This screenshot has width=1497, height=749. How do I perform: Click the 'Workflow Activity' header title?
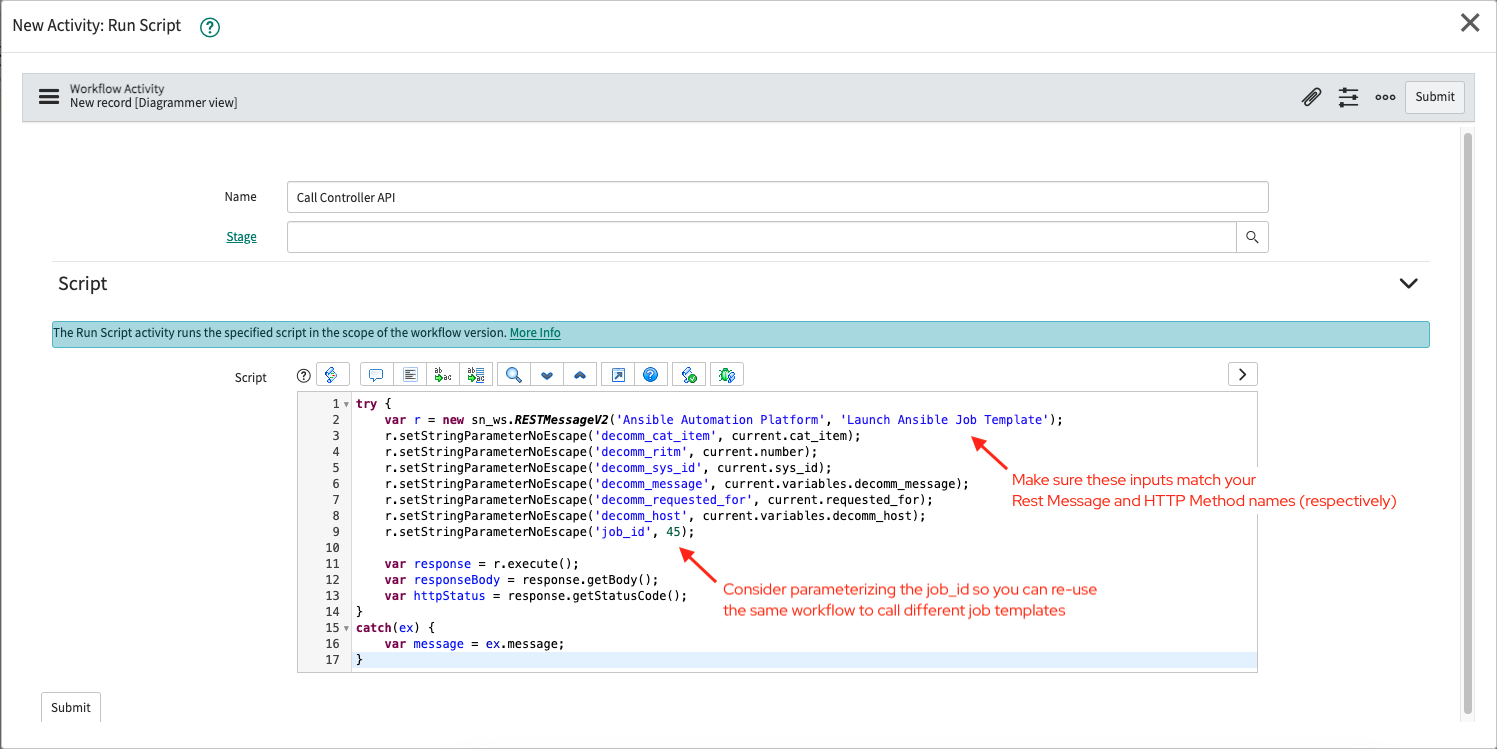click(x=117, y=89)
